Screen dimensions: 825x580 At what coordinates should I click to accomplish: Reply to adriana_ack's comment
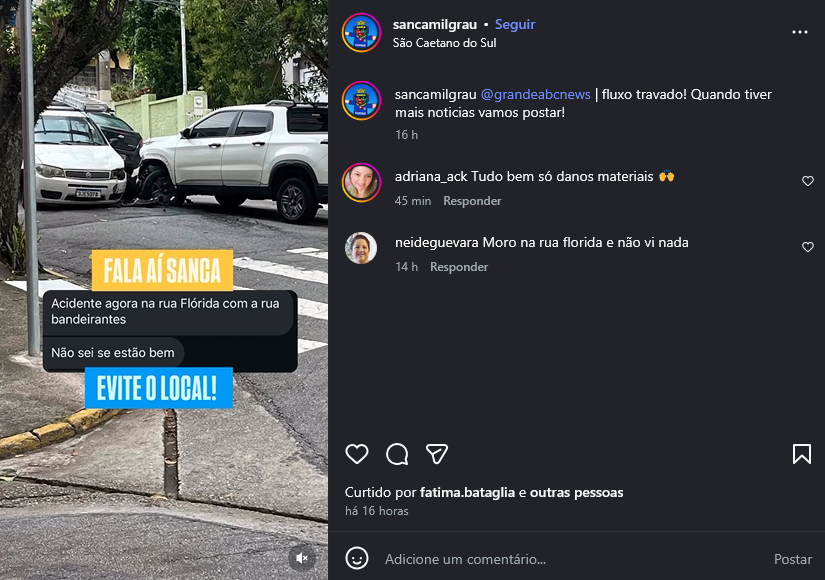(472, 201)
